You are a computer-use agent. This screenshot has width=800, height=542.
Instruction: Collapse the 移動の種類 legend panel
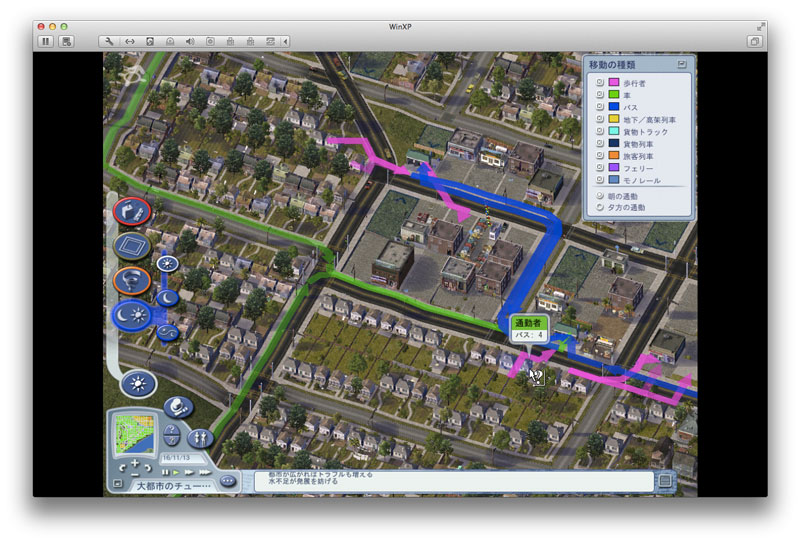point(682,64)
